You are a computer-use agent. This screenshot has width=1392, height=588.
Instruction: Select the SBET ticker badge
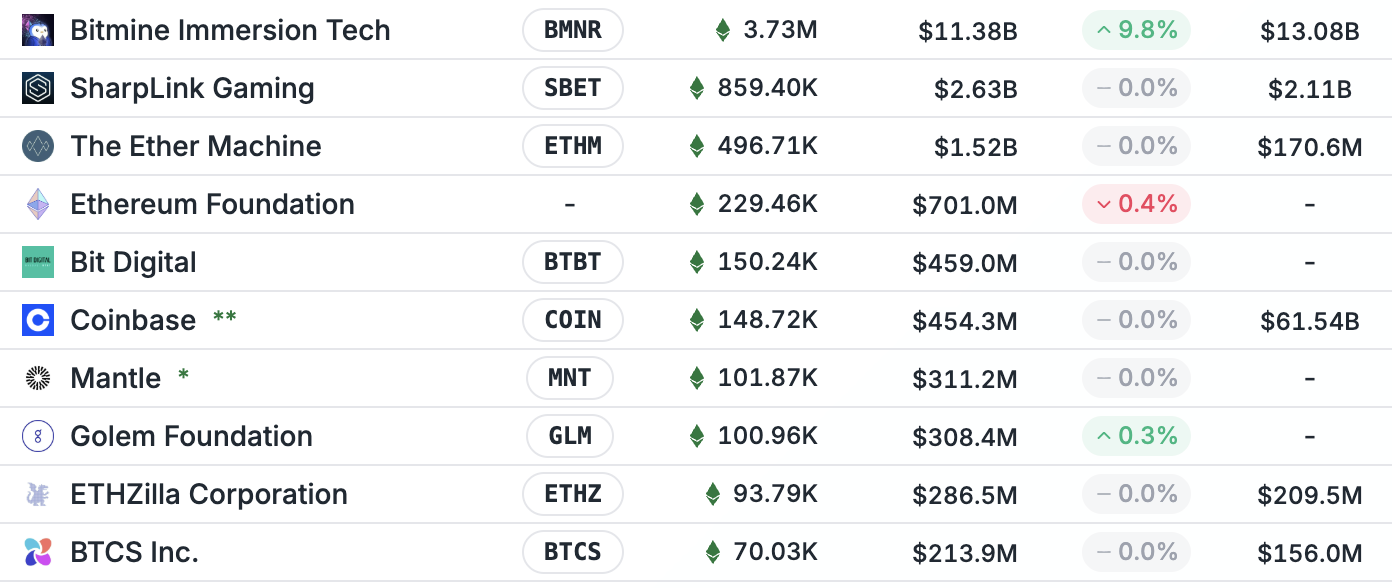pos(573,88)
